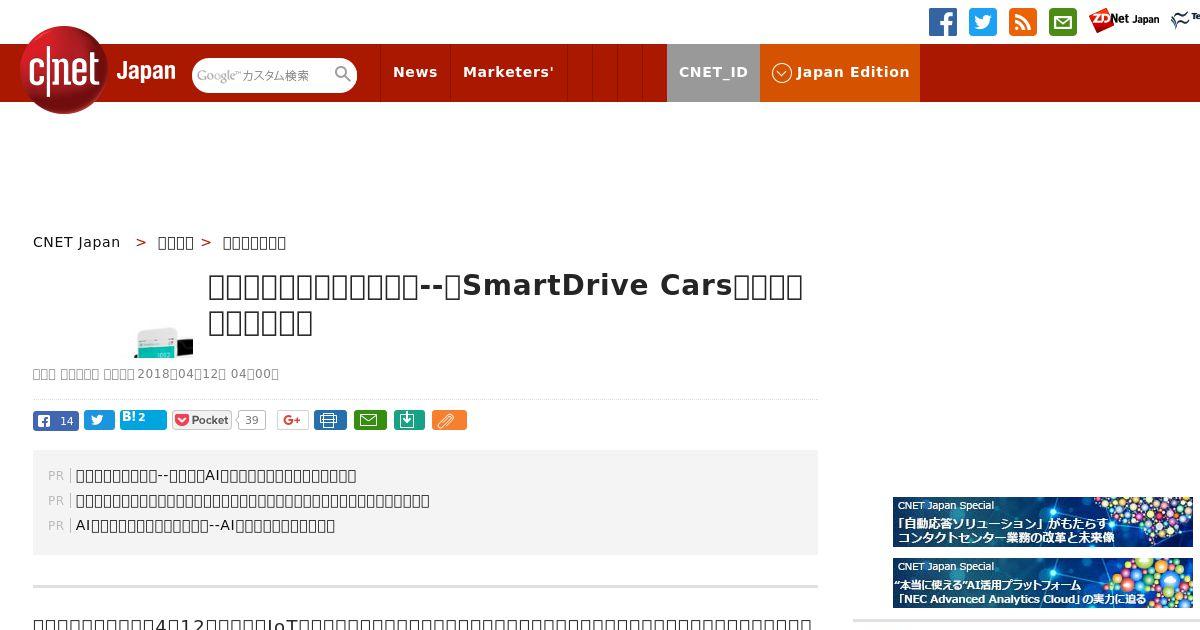The image size is (1200, 630).
Task: Click the CNET Japan breadcrumb link
Action: (x=76, y=242)
